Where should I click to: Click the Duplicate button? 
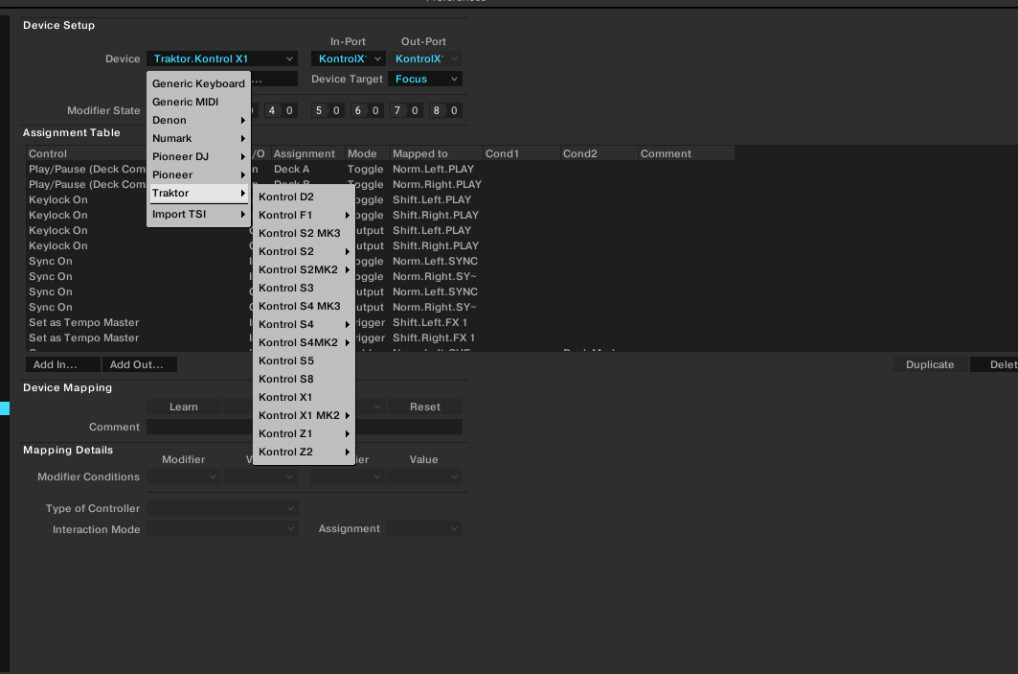click(930, 364)
